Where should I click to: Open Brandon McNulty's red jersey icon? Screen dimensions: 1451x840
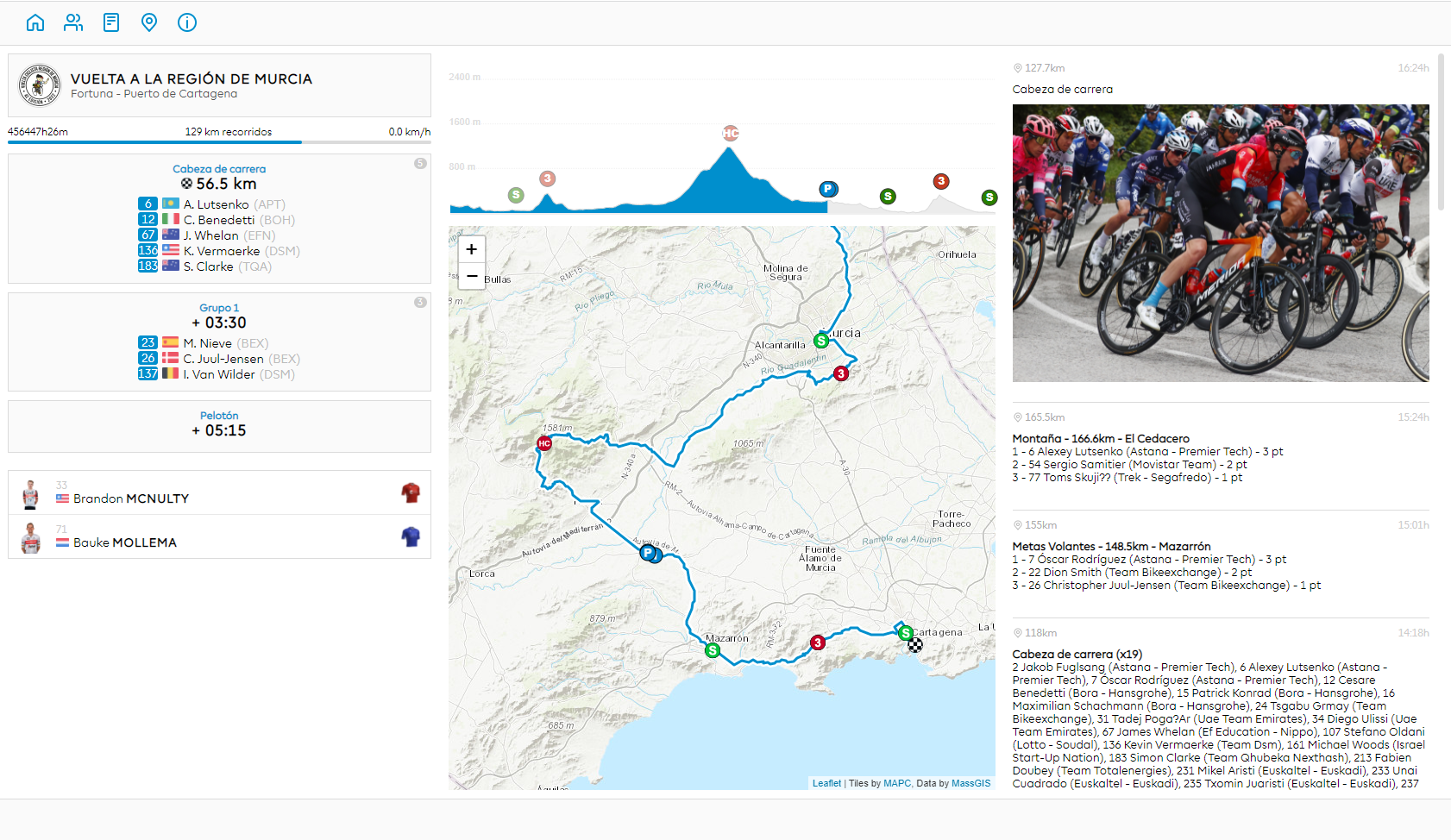(x=411, y=492)
